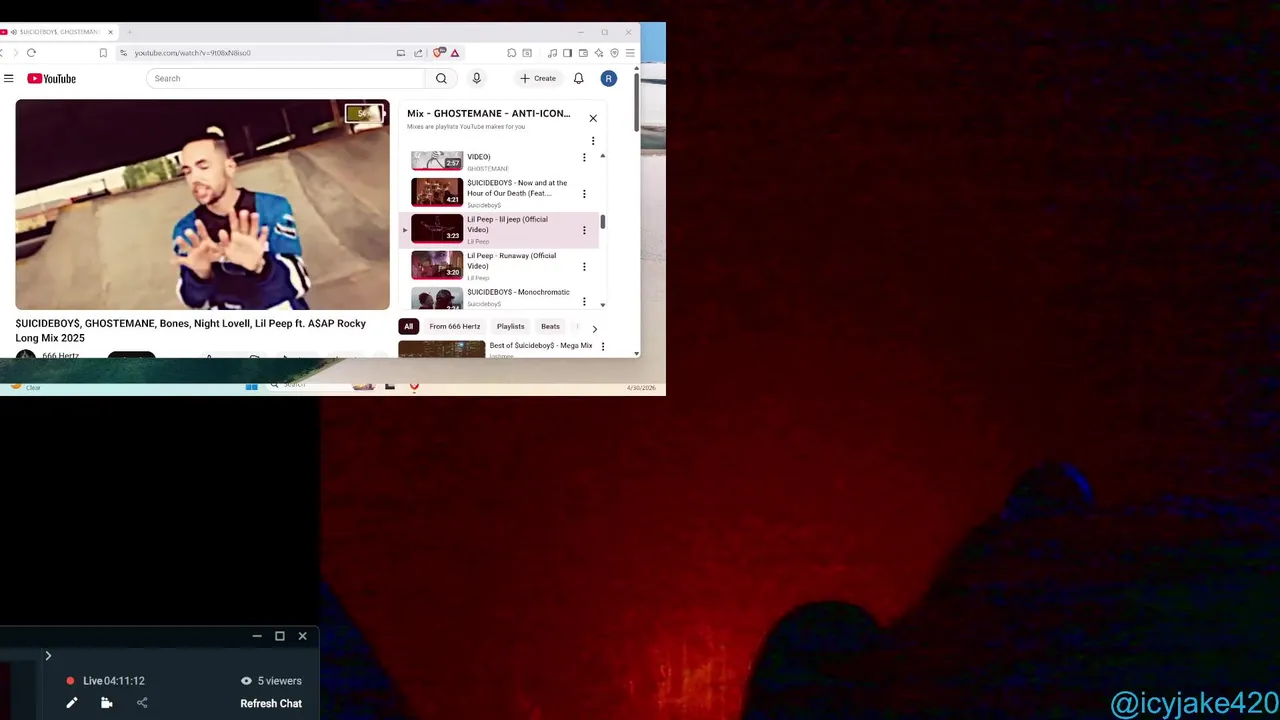Go back with browser back arrow

[x=2, y=53]
